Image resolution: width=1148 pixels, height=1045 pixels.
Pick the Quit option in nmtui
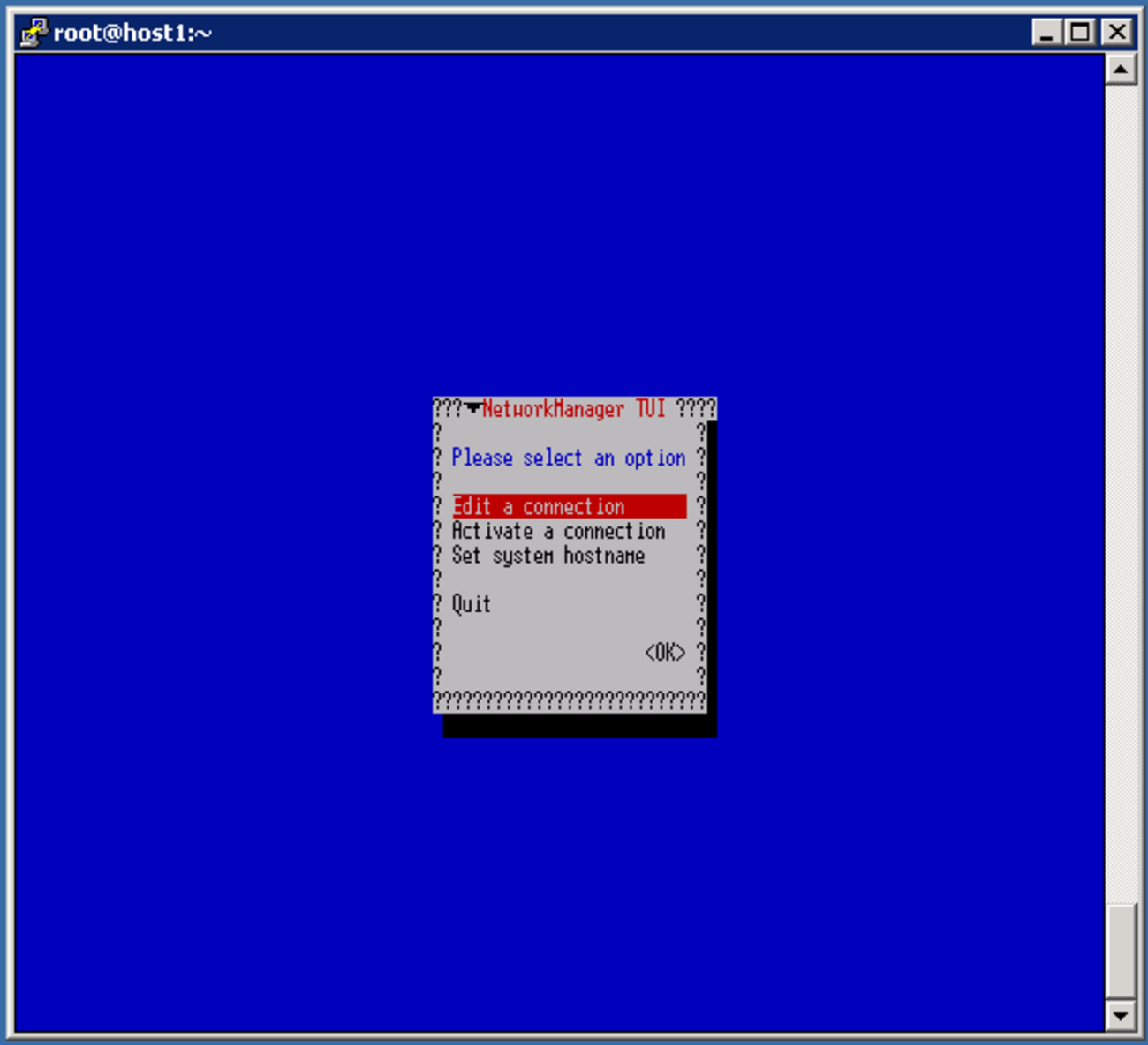(471, 604)
